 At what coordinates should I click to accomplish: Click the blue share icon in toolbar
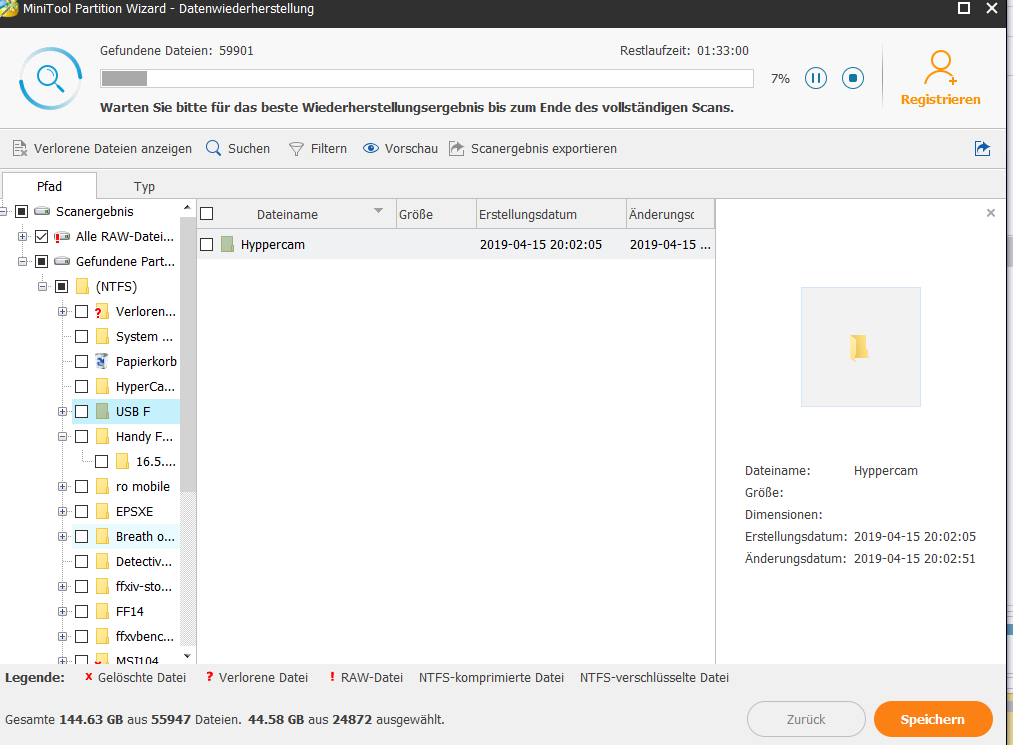(x=983, y=149)
